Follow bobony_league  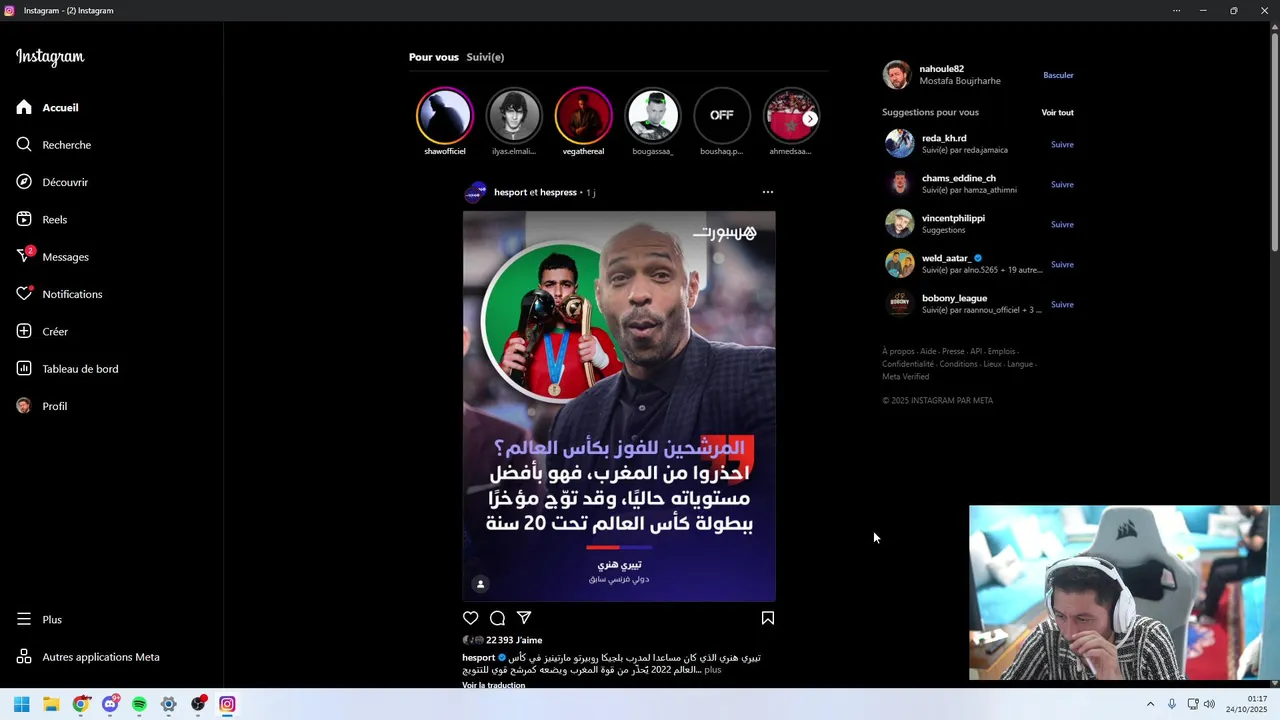[1062, 304]
